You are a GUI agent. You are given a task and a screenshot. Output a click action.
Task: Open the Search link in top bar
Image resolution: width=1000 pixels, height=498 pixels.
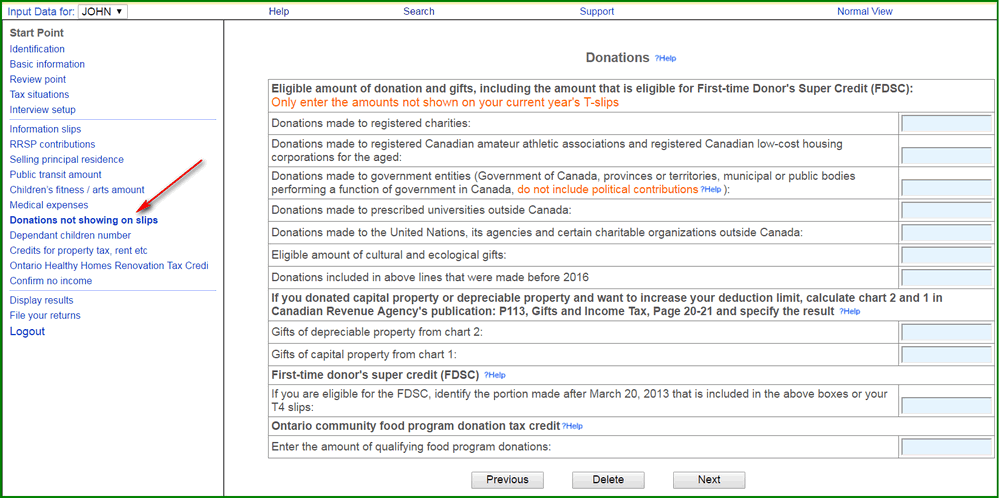[x=419, y=11]
